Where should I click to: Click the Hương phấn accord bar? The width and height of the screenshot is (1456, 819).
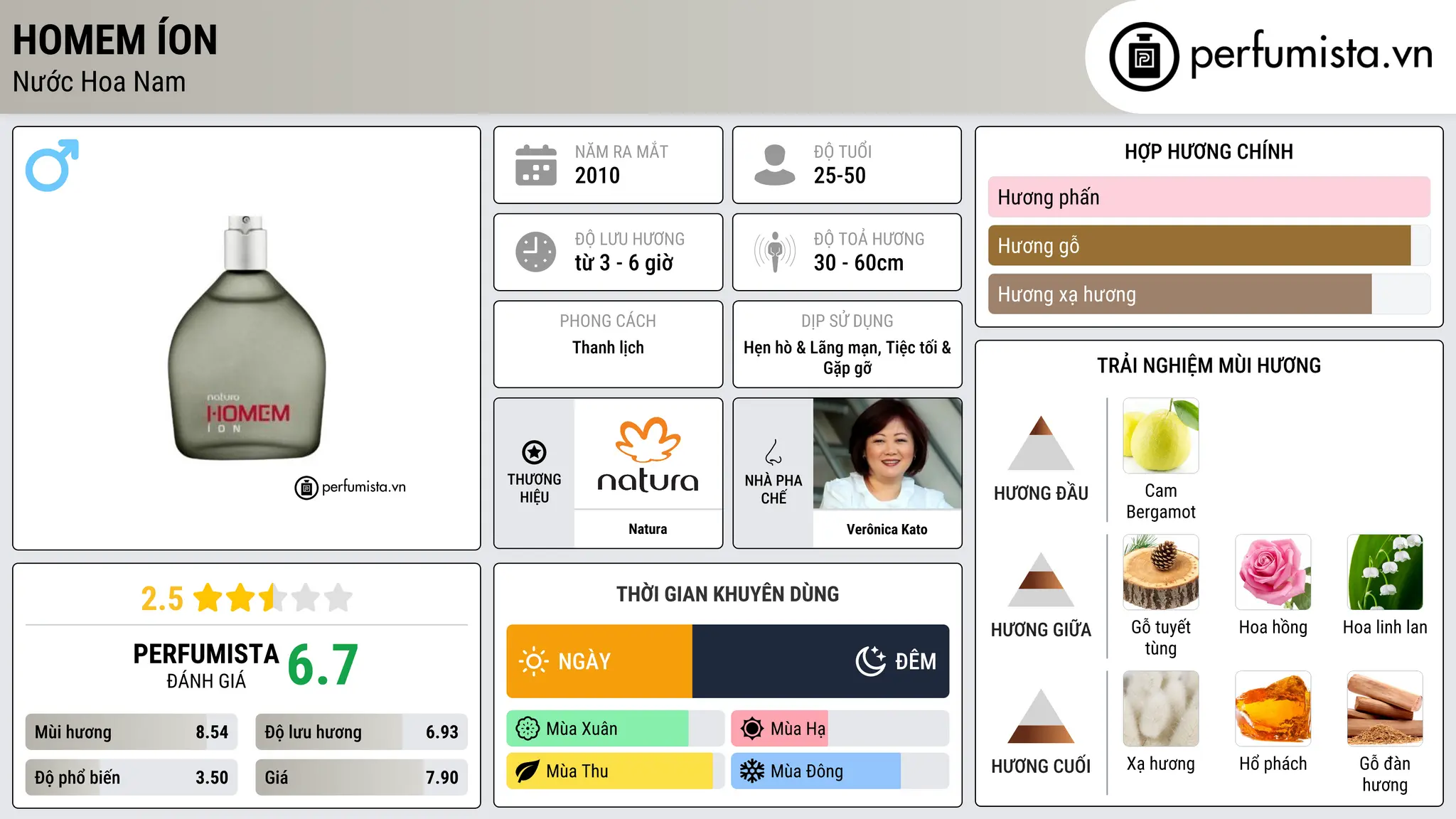(1209, 197)
